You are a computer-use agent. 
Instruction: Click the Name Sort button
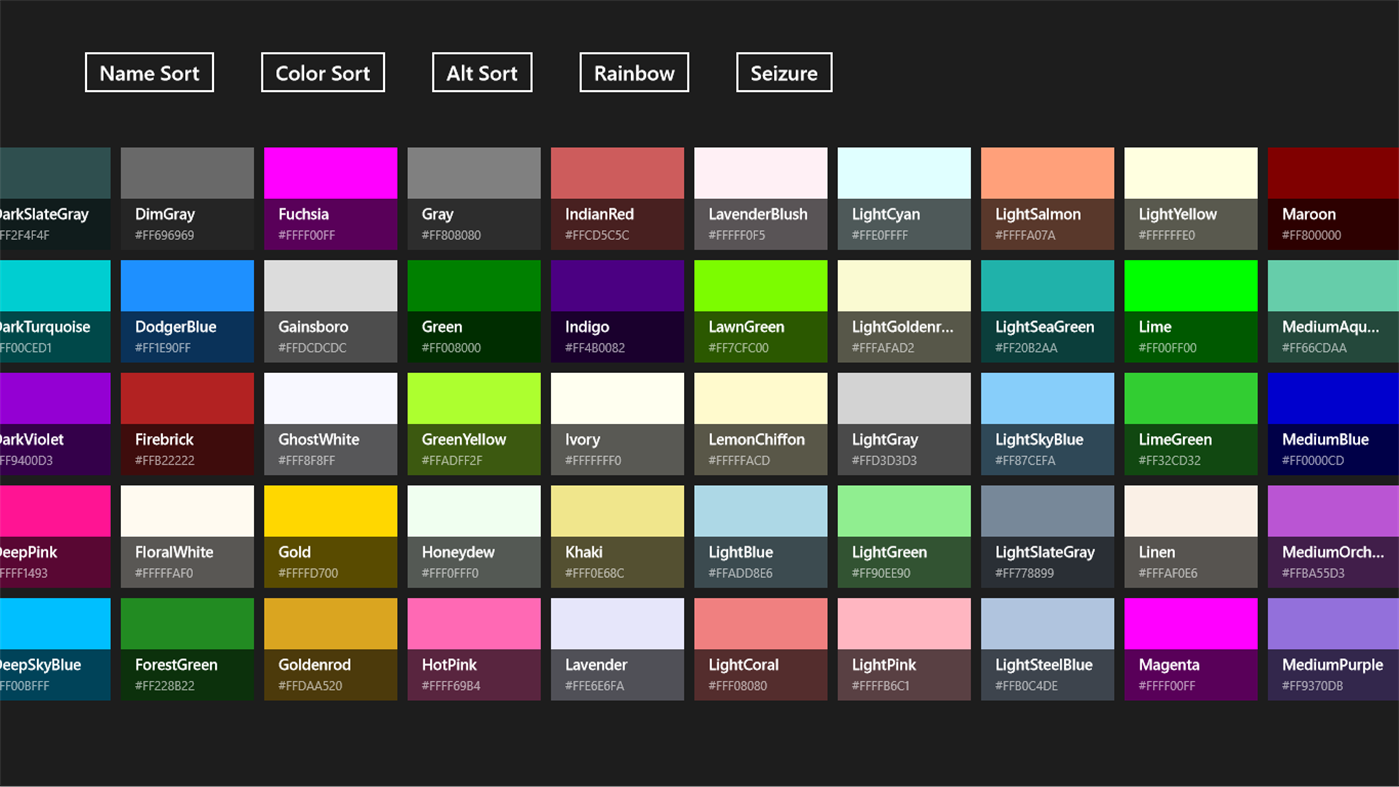tap(148, 72)
